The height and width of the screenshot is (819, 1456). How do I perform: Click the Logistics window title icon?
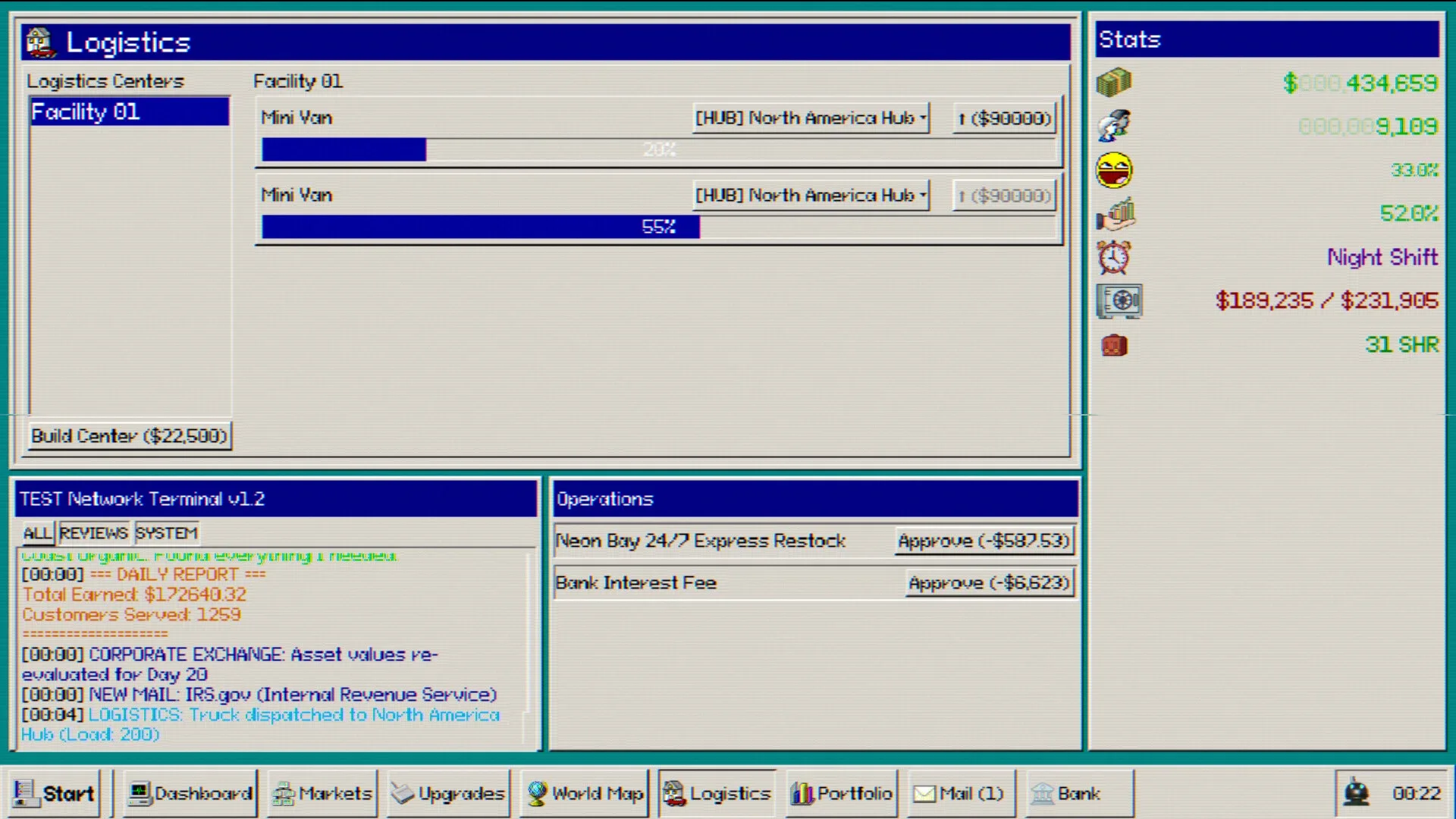tap(40, 42)
